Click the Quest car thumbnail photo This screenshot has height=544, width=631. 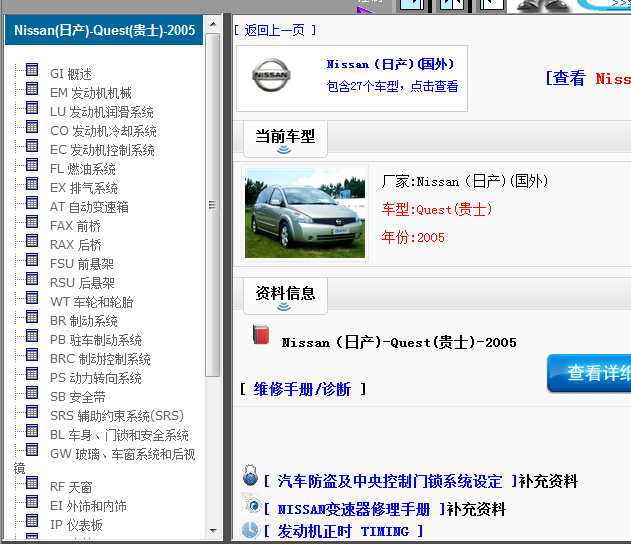pyautogui.click(x=305, y=213)
